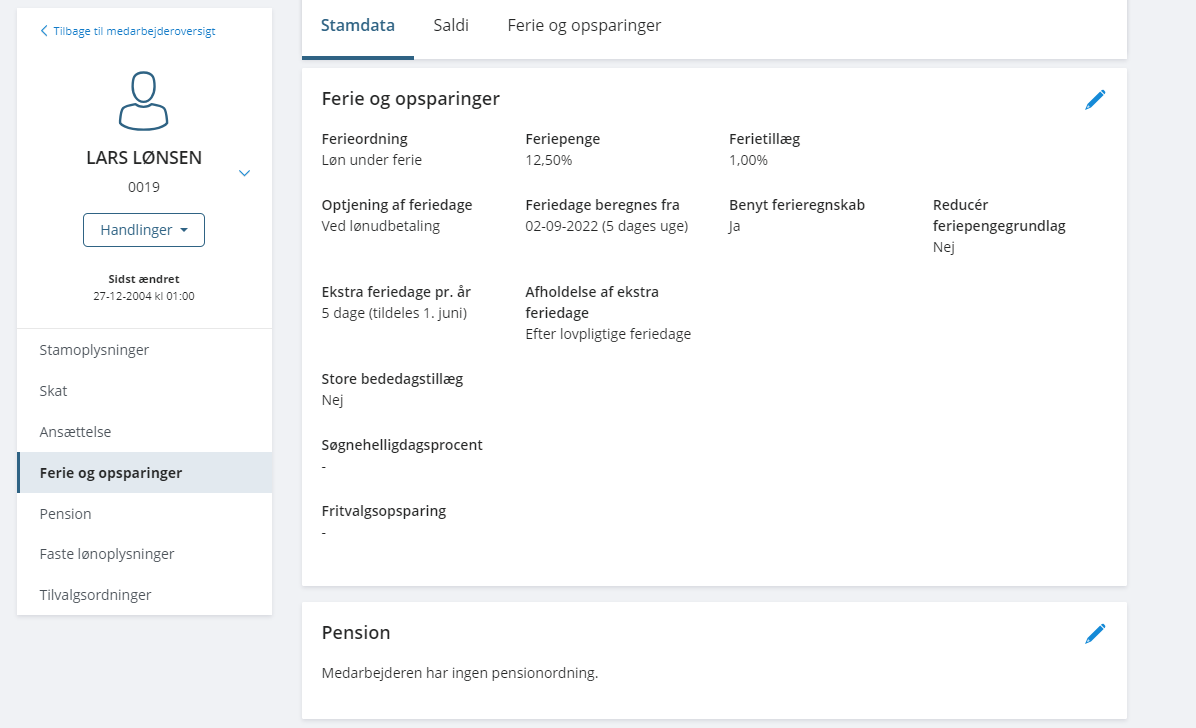Click the Sidst ændret timestamp
The image size is (1196, 728).
(x=144, y=296)
